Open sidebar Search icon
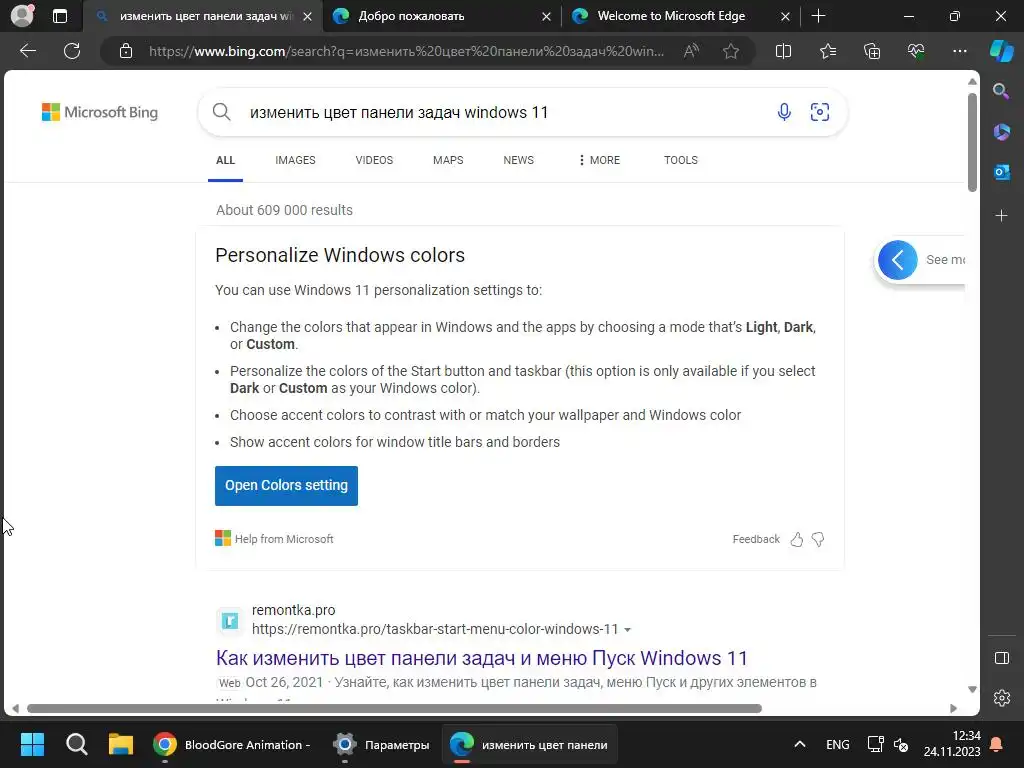 [x=1001, y=91]
